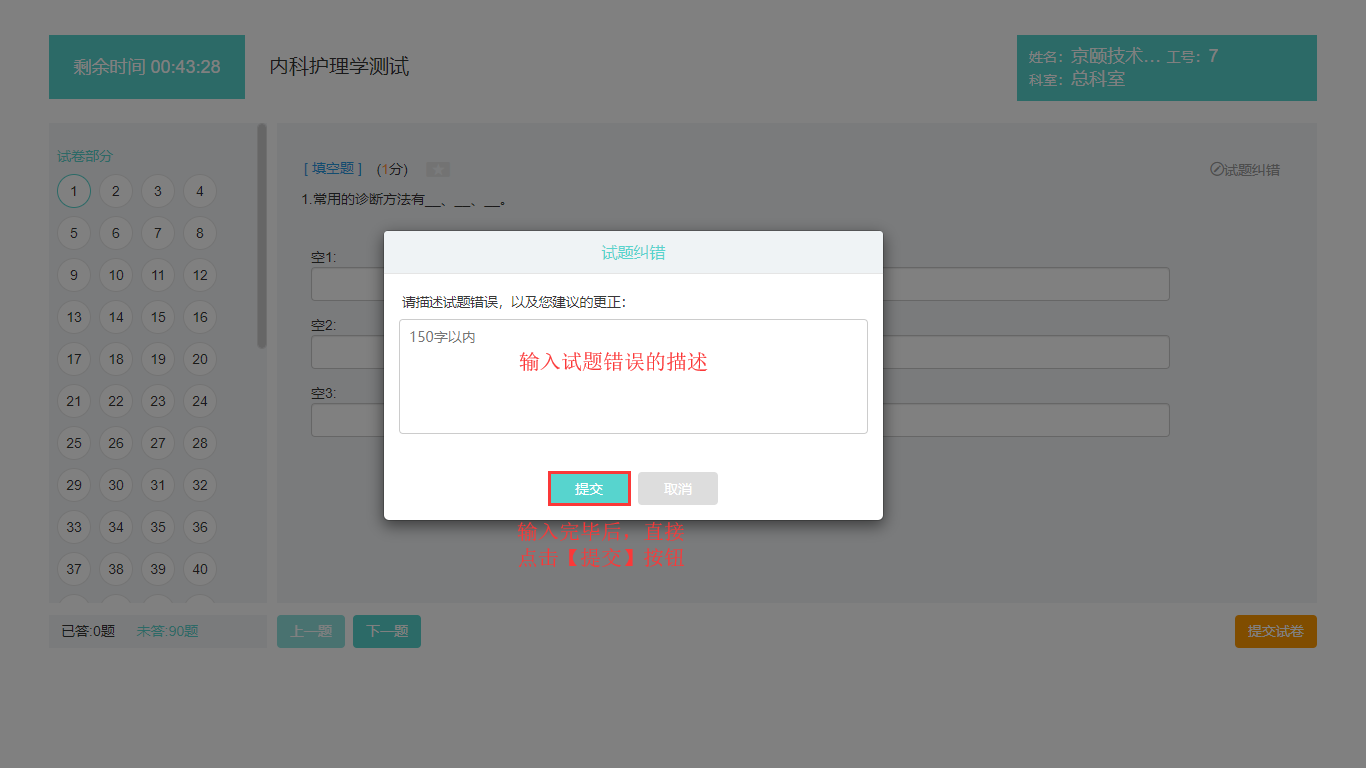Click the star icon to mark question 1
The image size is (1366, 768).
[437, 169]
